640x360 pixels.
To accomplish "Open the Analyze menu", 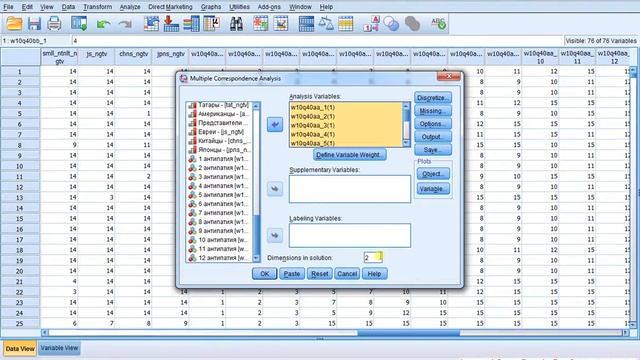I will (x=130, y=7).
